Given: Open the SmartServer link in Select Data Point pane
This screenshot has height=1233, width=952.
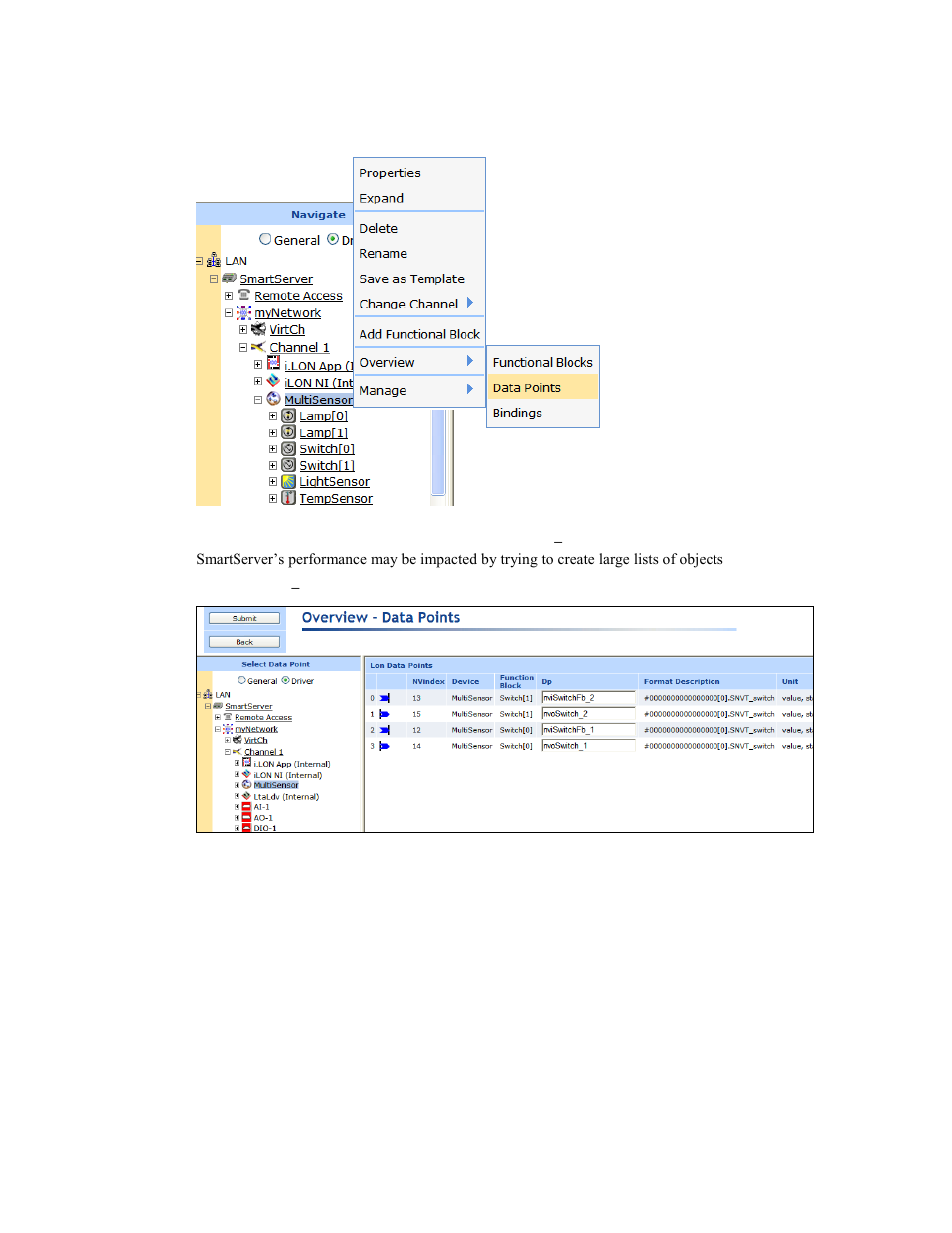Looking at the screenshot, I should [248, 706].
